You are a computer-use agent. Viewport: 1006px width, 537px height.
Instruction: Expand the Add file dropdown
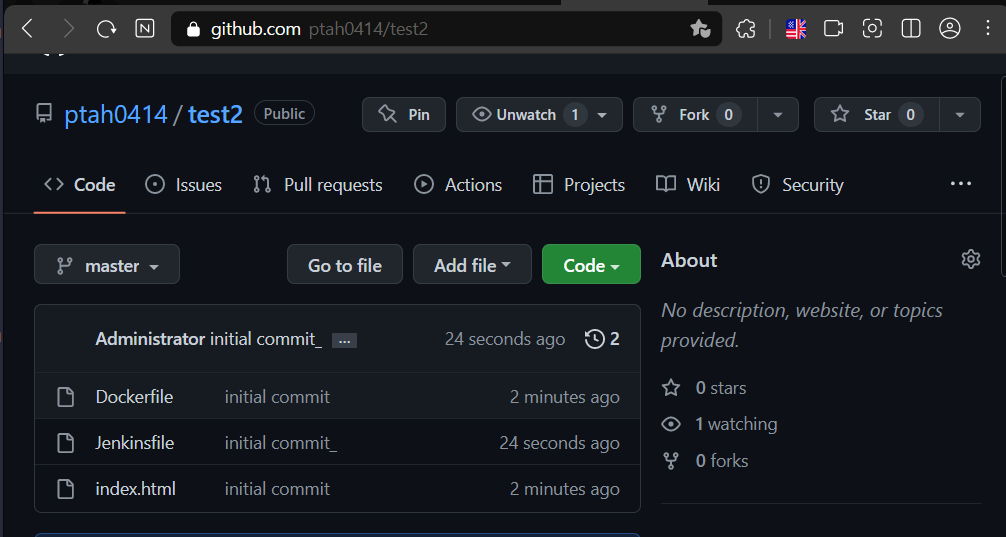pos(472,264)
